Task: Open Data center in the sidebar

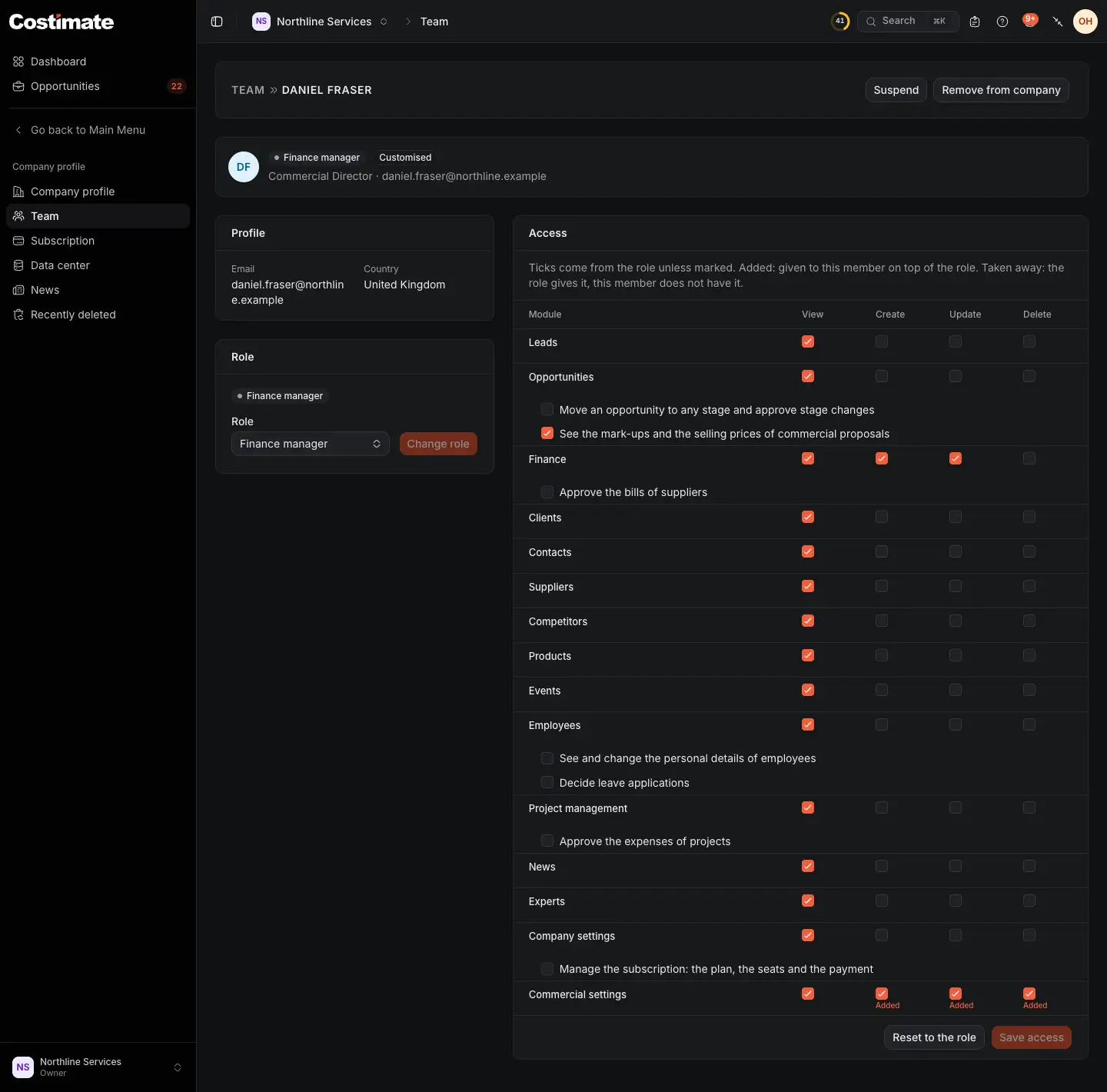Action: [98, 265]
